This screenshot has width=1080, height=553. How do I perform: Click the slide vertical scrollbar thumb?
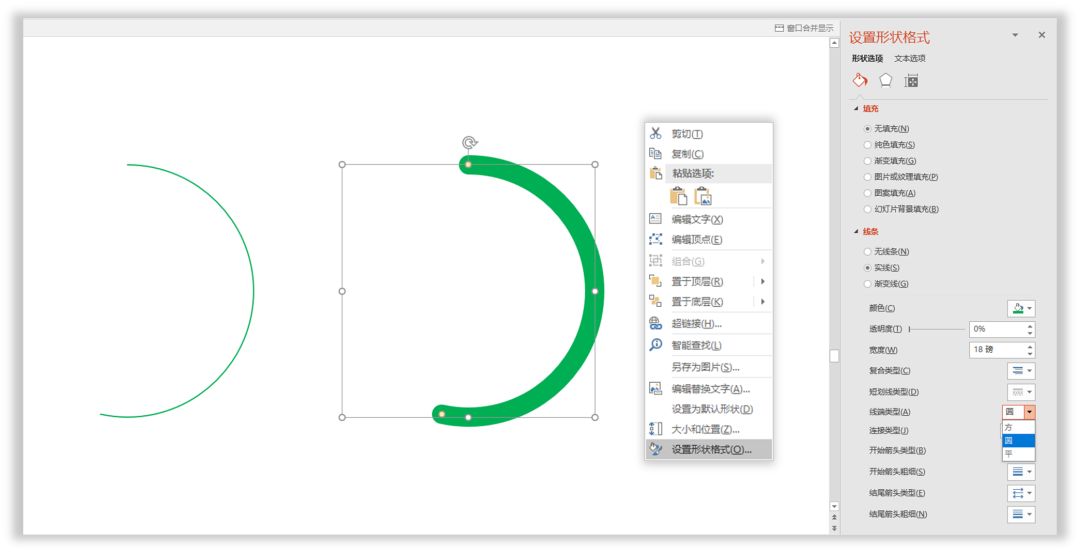834,355
